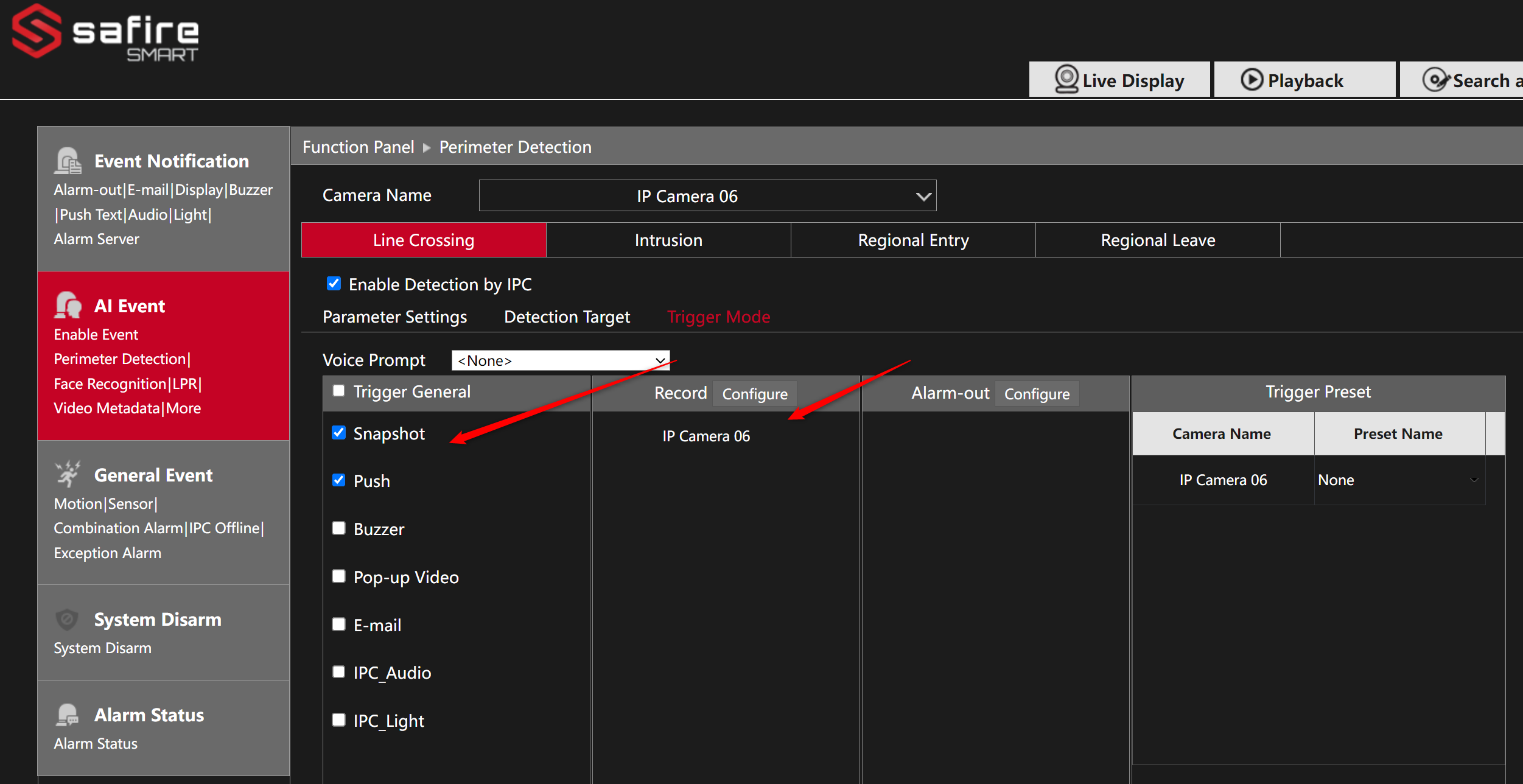Uncheck the Push notification option

click(339, 480)
